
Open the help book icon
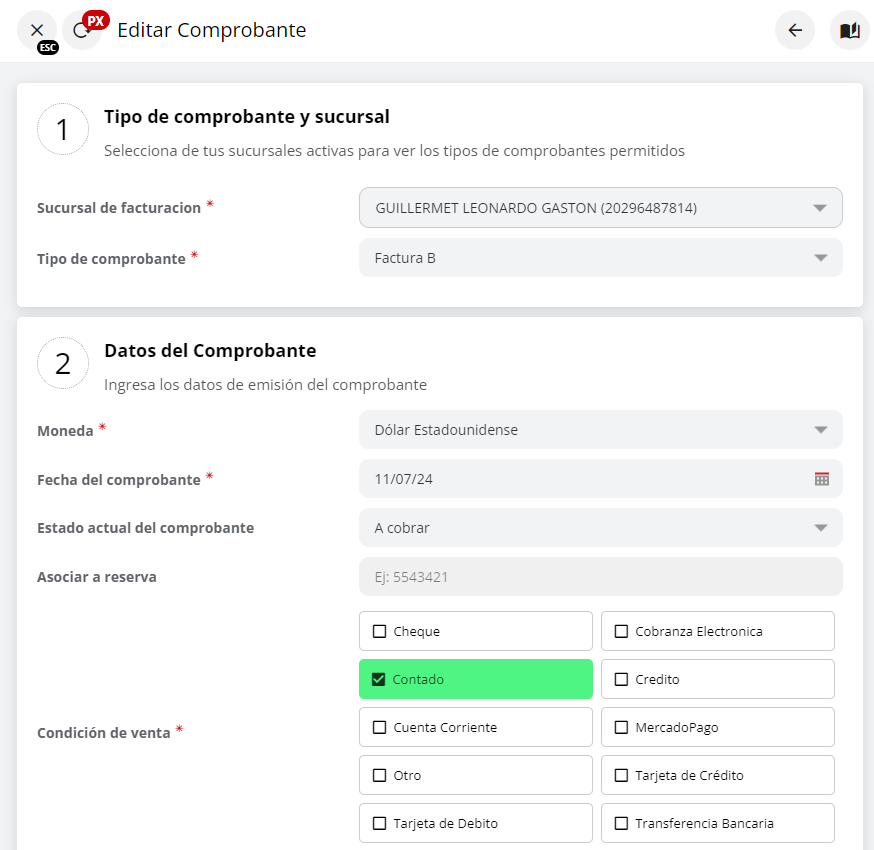click(x=850, y=30)
